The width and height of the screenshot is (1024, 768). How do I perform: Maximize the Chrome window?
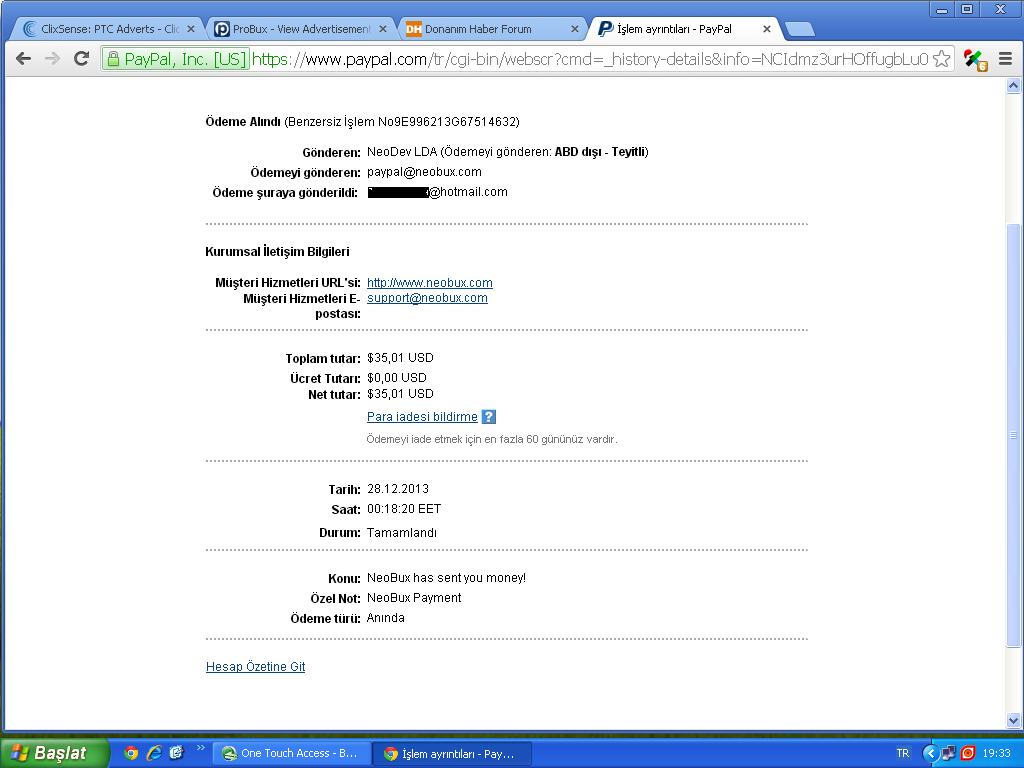point(967,9)
